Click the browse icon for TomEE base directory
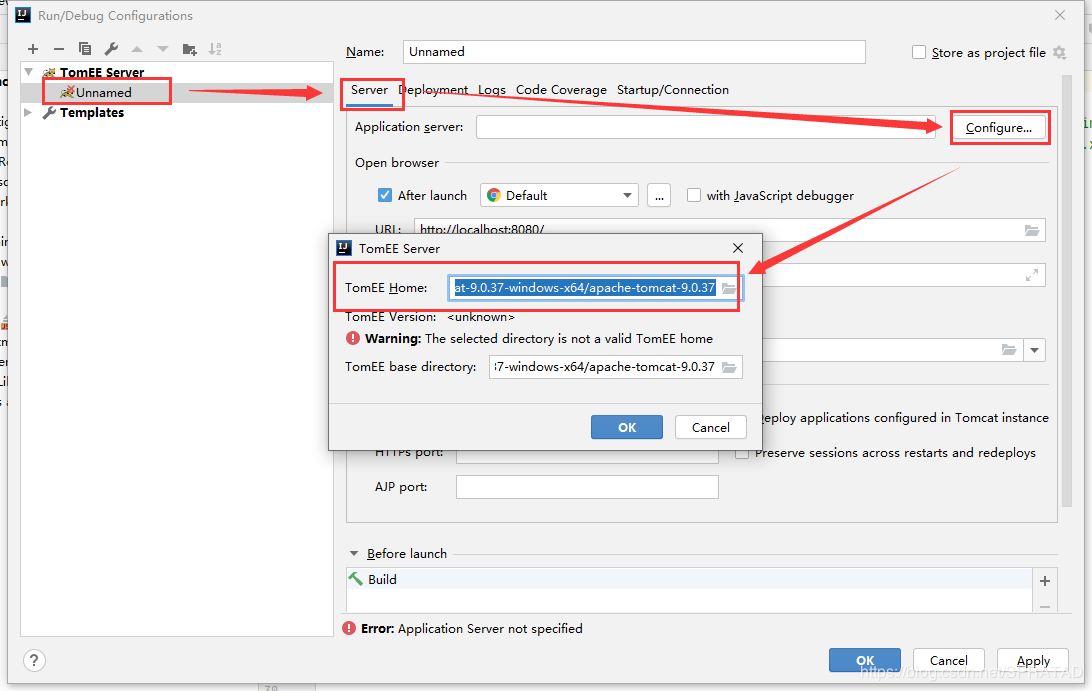This screenshot has width=1092, height=691. click(729, 367)
